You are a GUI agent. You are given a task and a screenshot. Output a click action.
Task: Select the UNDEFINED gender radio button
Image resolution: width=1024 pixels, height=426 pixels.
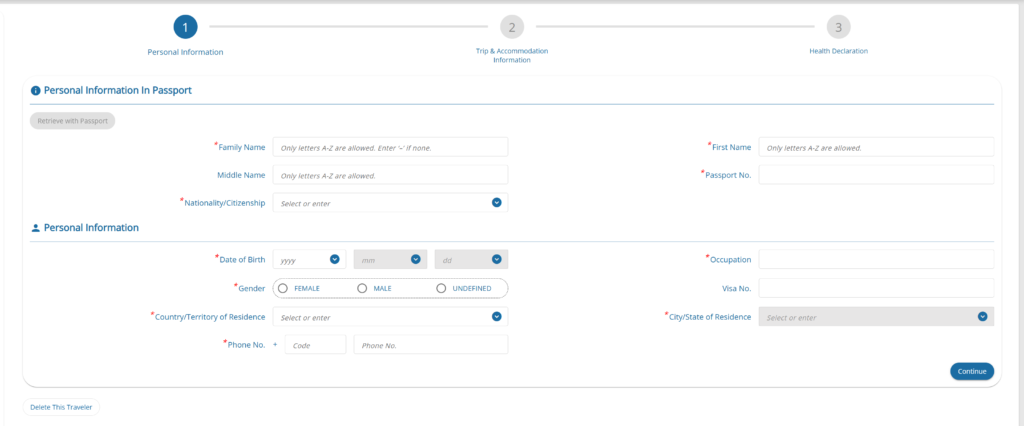coord(441,288)
